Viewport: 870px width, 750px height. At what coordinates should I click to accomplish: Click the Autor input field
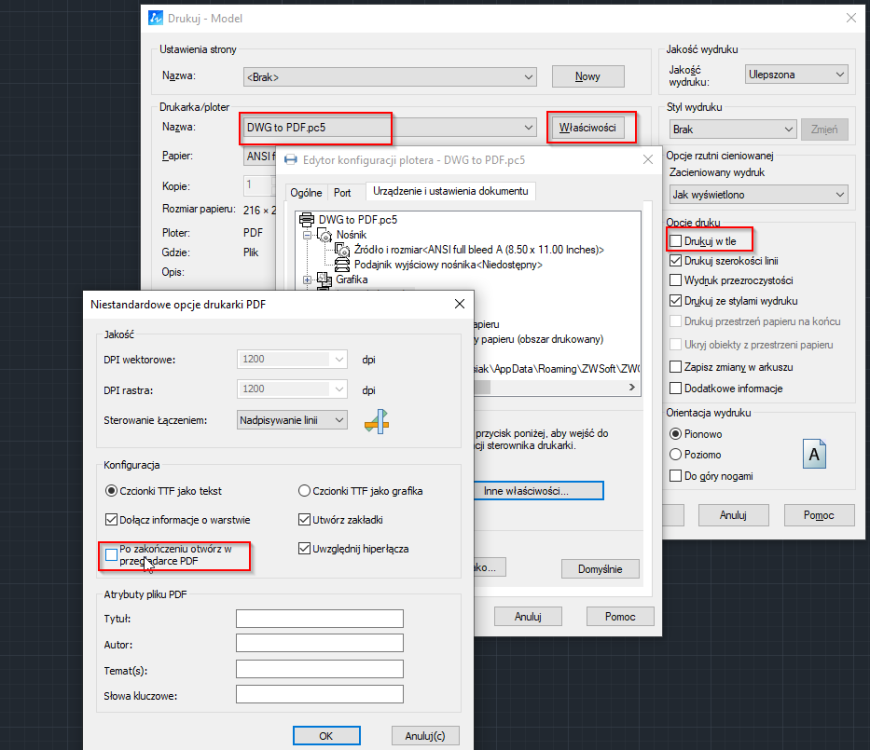320,643
